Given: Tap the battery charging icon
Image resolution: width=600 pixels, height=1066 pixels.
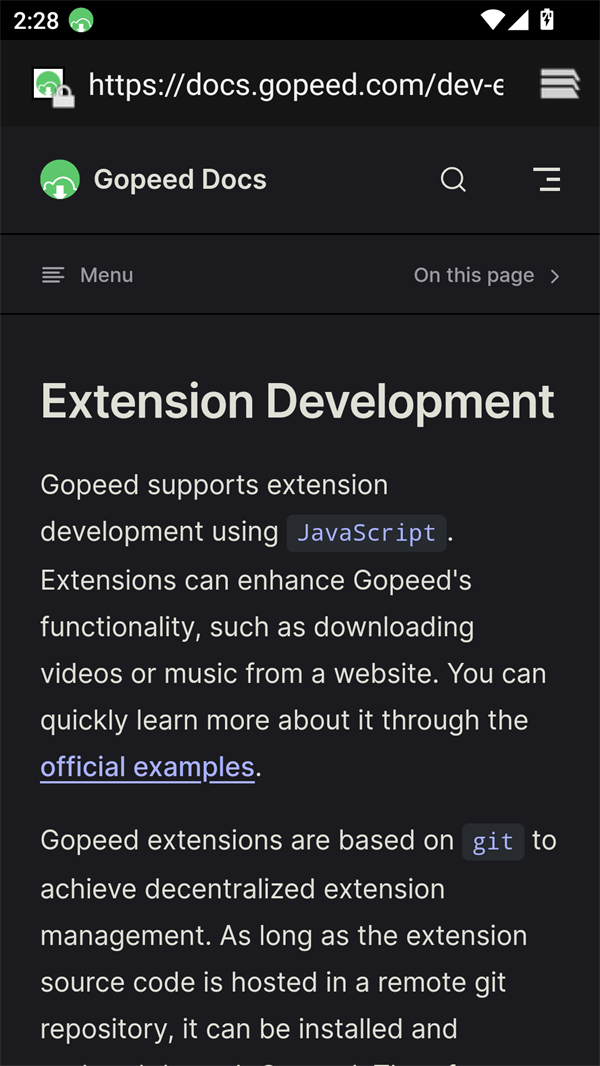Looking at the screenshot, I should pyautogui.click(x=547, y=20).
